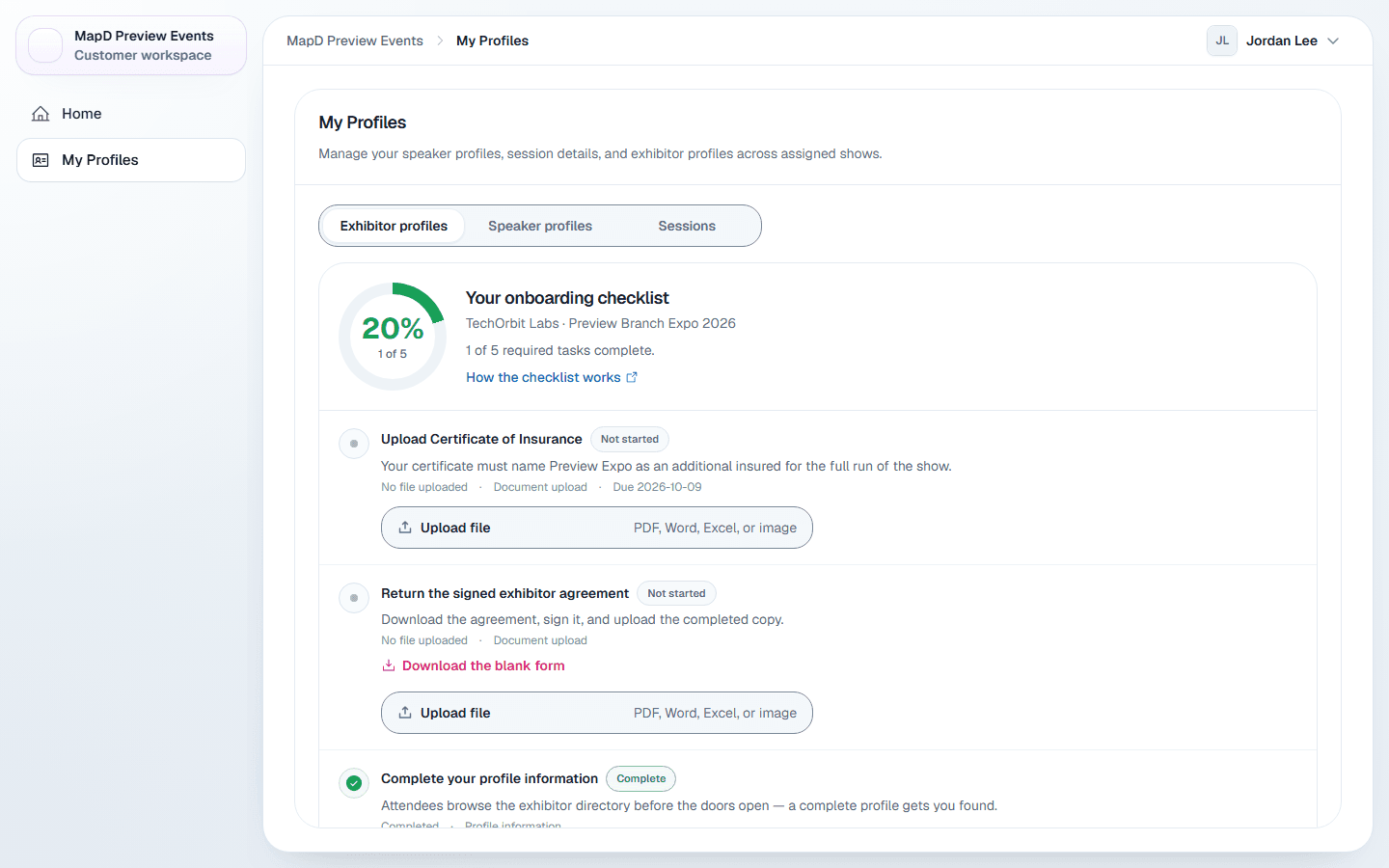Viewport: 1389px width, 868px height.
Task: Click the MapD Preview Events workspace card
Action: coord(131,45)
